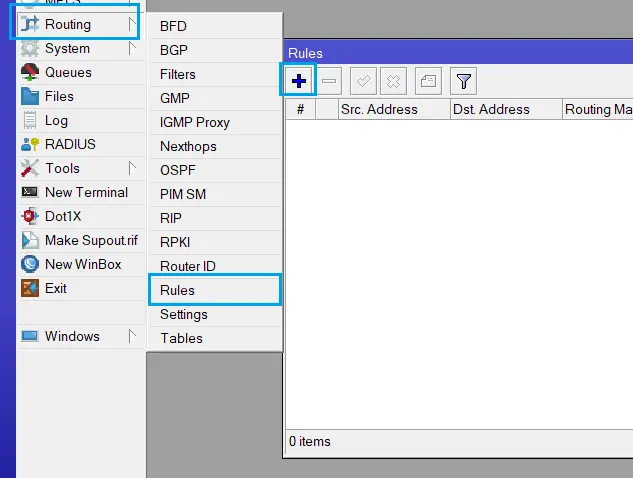Click Exit in the sidebar

point(56,288)
